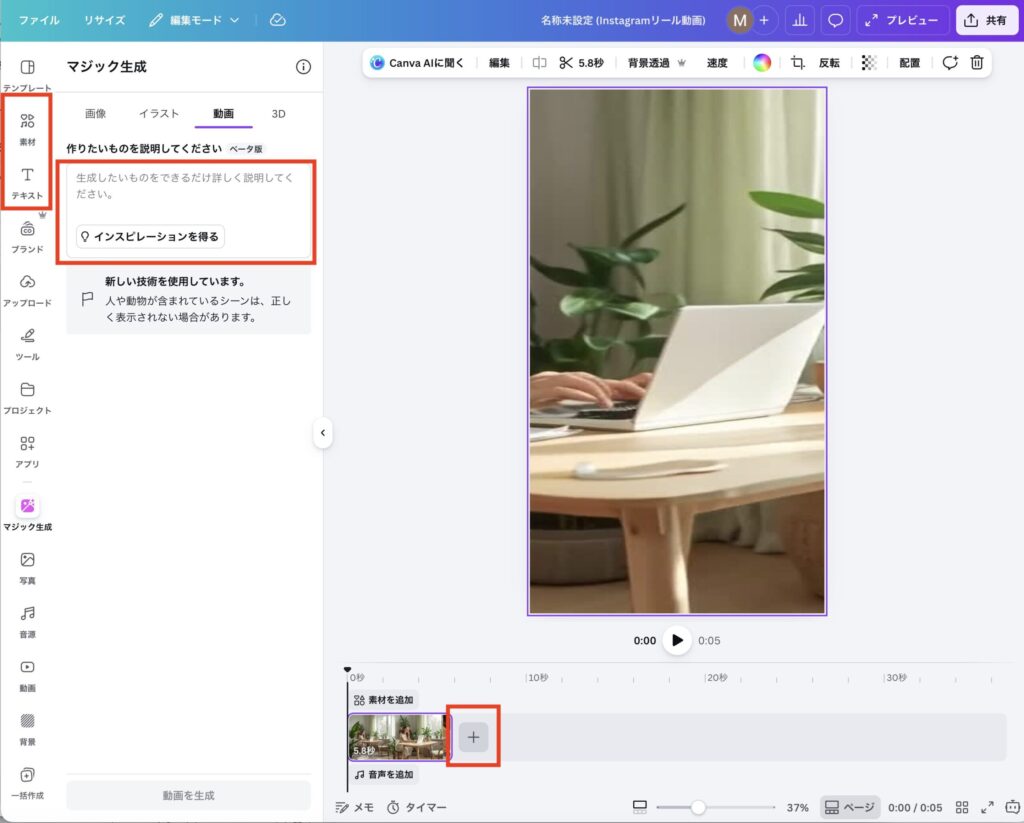Viewport: 1024px width, 823px height.
Task: Select the crop tool in the toolbar
Action: pos(799,62)
